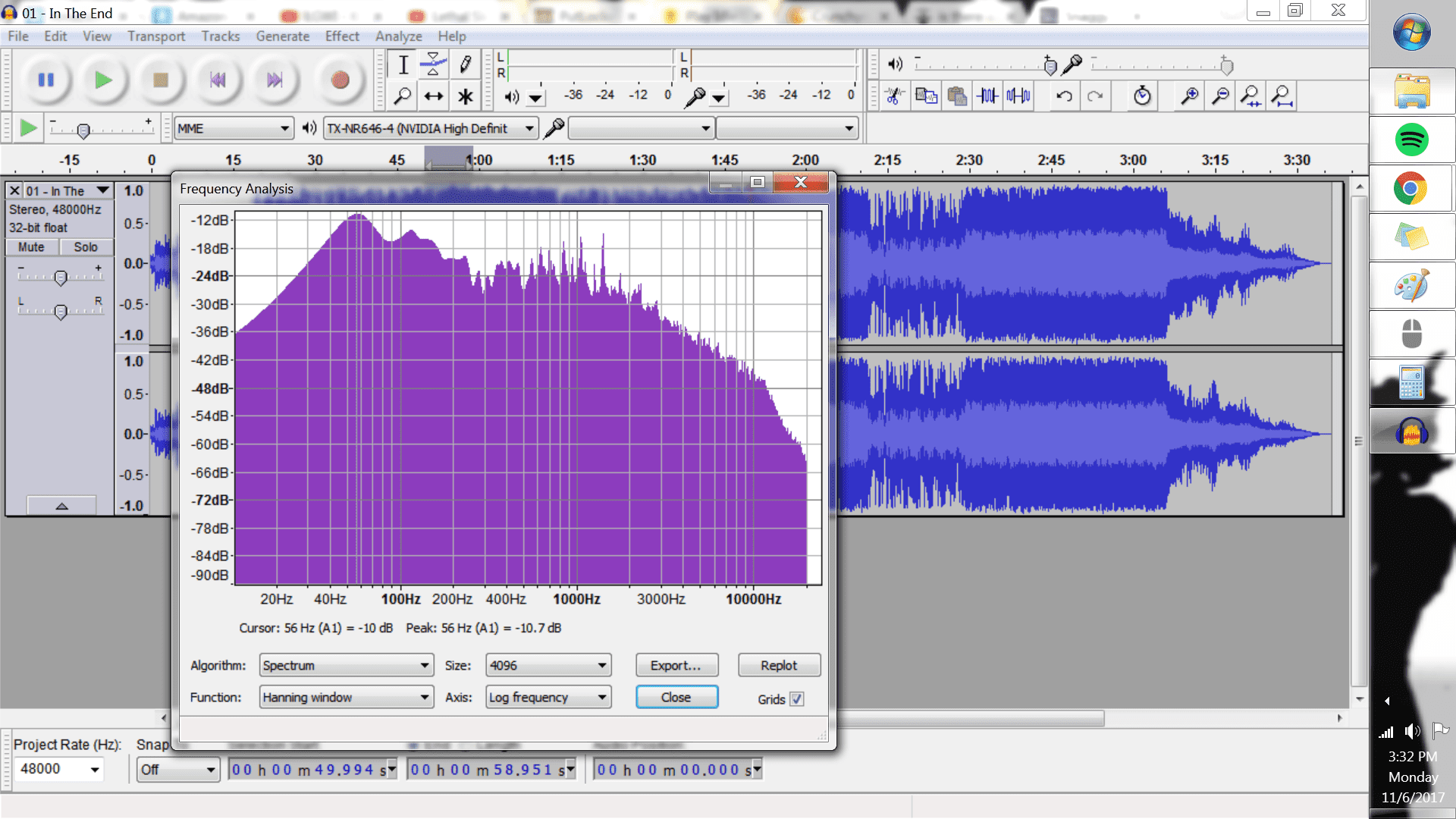1456x819 pixels.
Task: Open Windows Explorer folder from the taskbar
Action: click(1411, 91)
